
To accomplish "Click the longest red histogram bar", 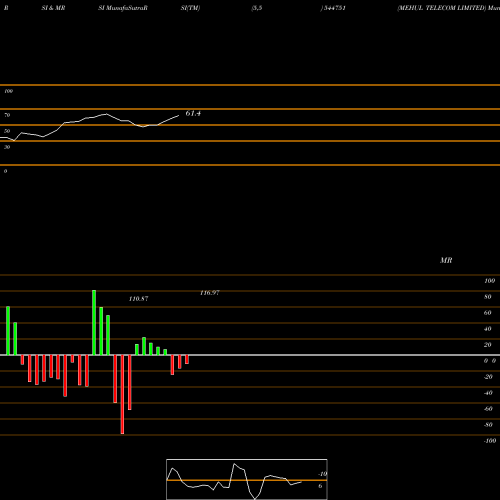I will (122, 394).
